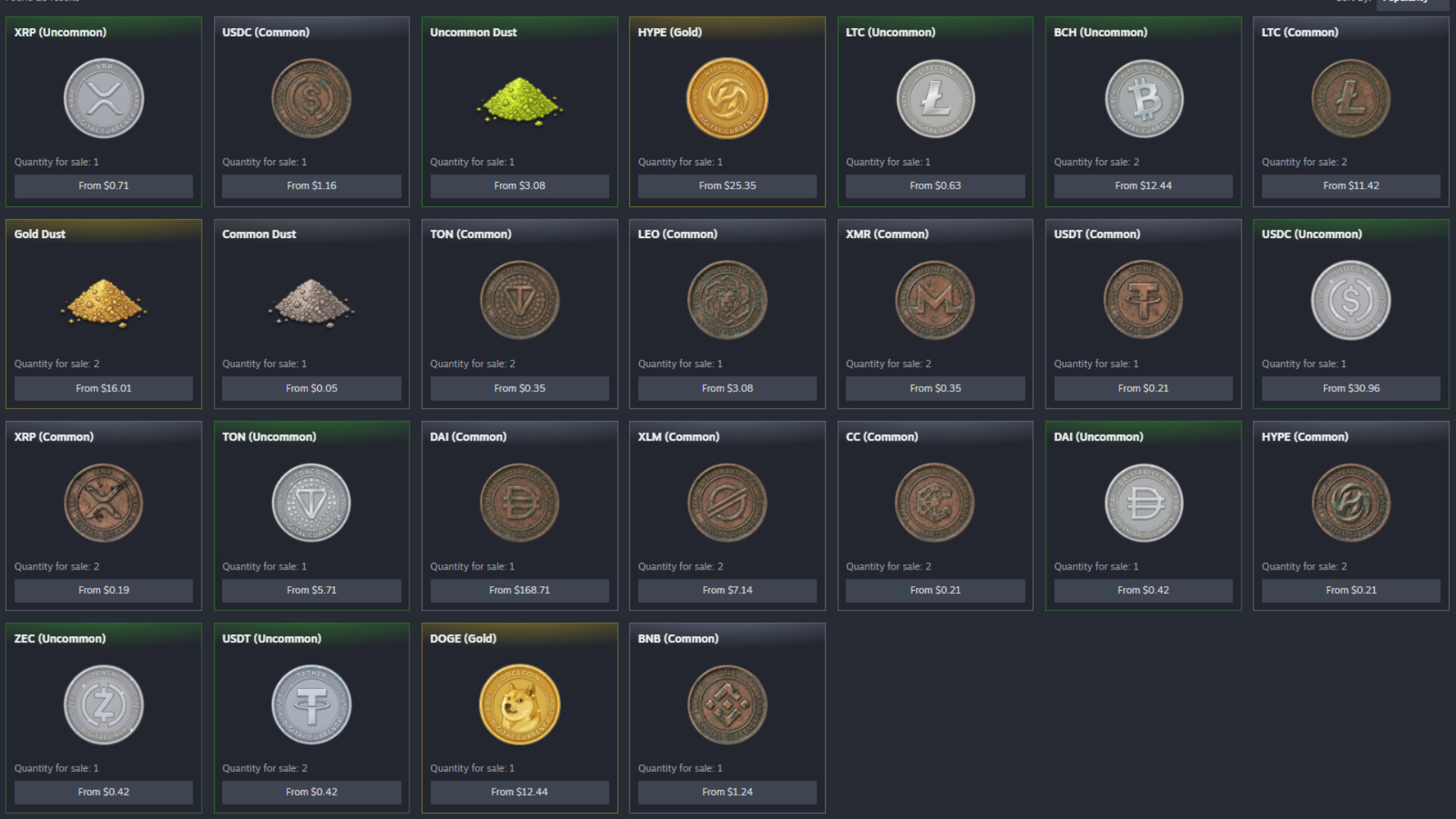This screenshot has width=1456, height=819.
Task: Choose the From $0.05 Common Dust button
Action: (312, 388)
